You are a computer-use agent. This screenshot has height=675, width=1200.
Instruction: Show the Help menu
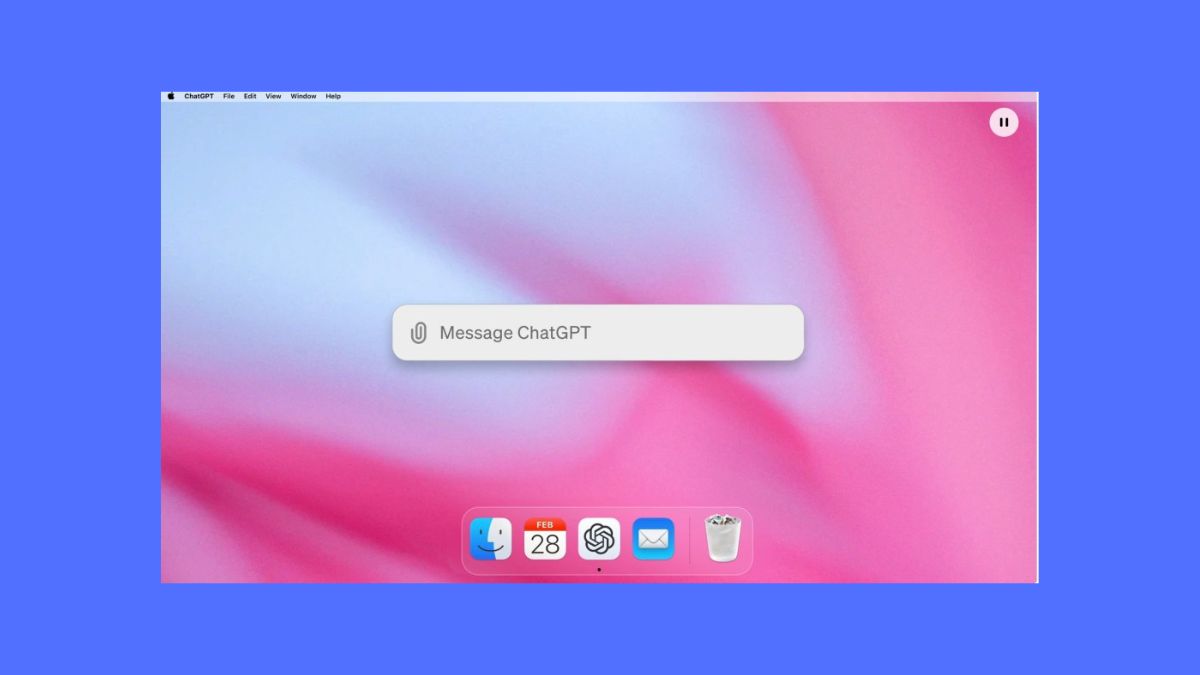333,97
